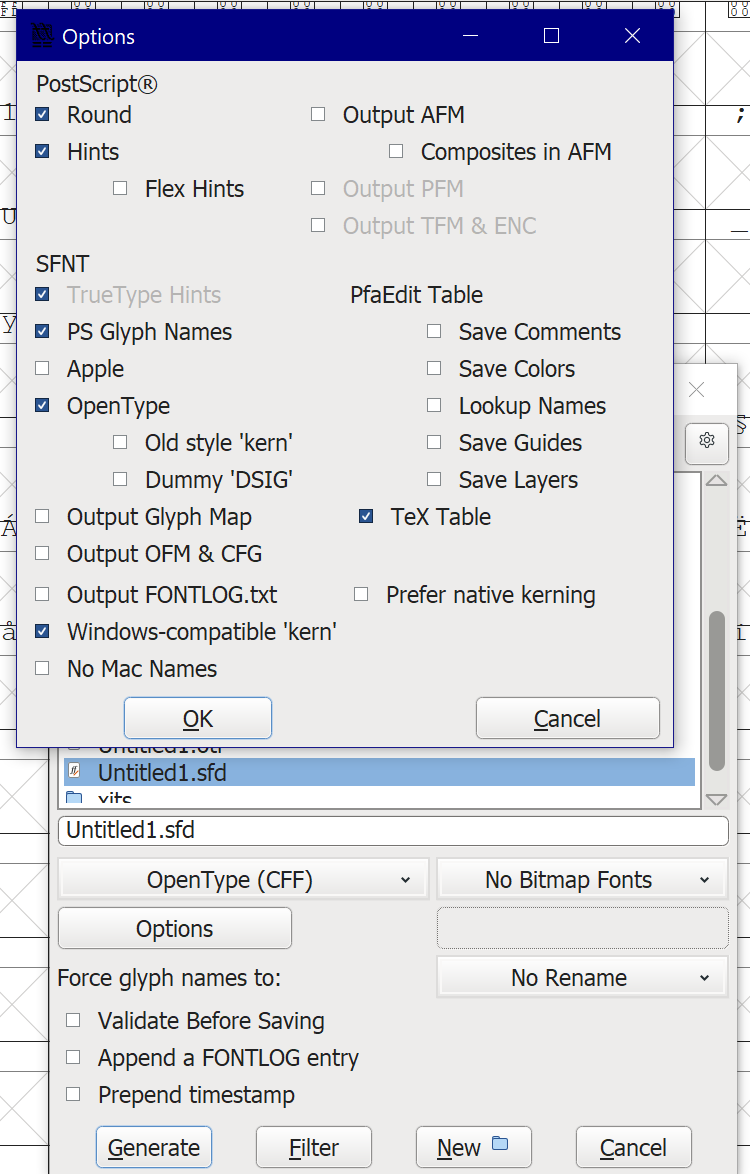Click the Generate button
This screenshot has width=750, height=1174.
[x=153, y=1146]
